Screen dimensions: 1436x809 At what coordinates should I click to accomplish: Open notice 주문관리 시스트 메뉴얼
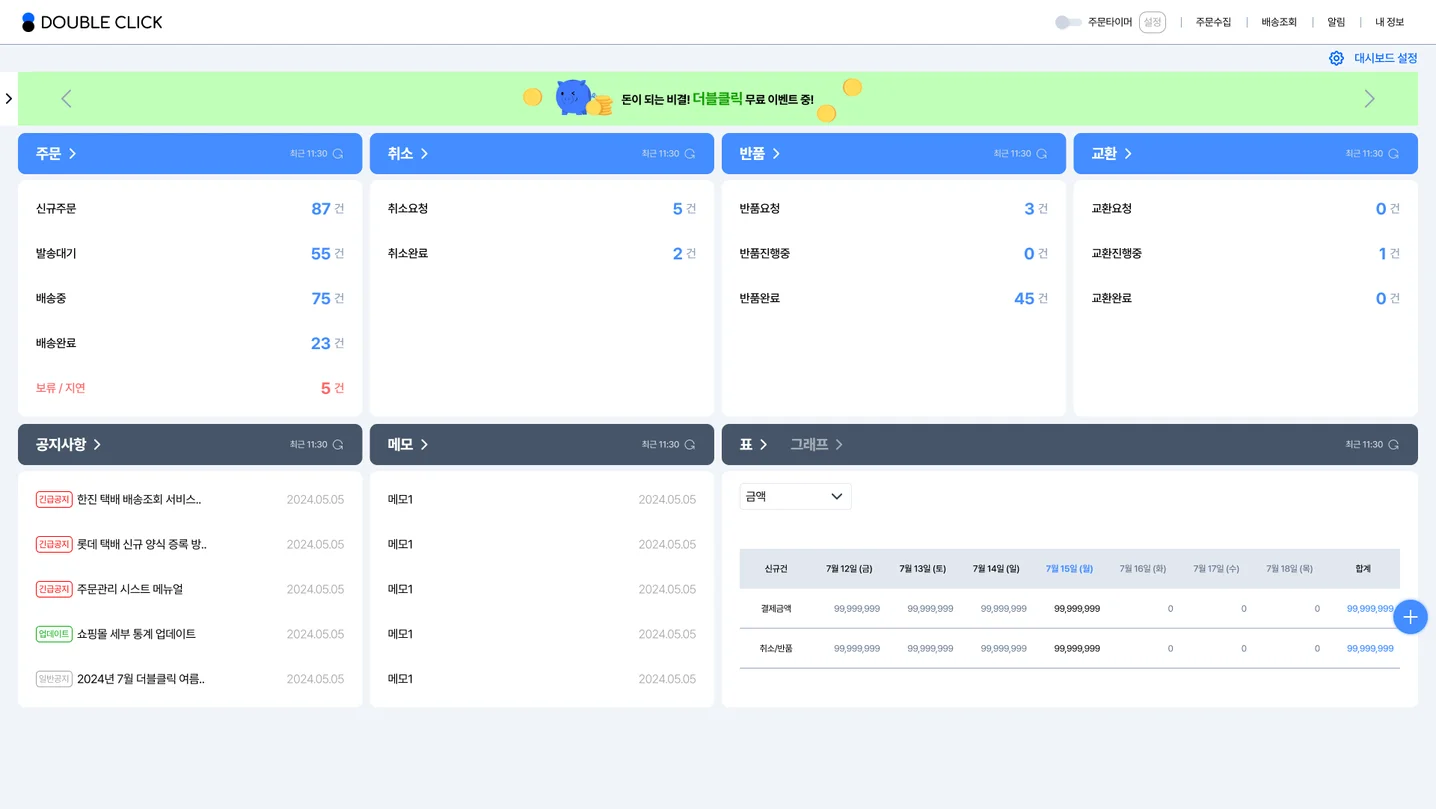point(130,590)
